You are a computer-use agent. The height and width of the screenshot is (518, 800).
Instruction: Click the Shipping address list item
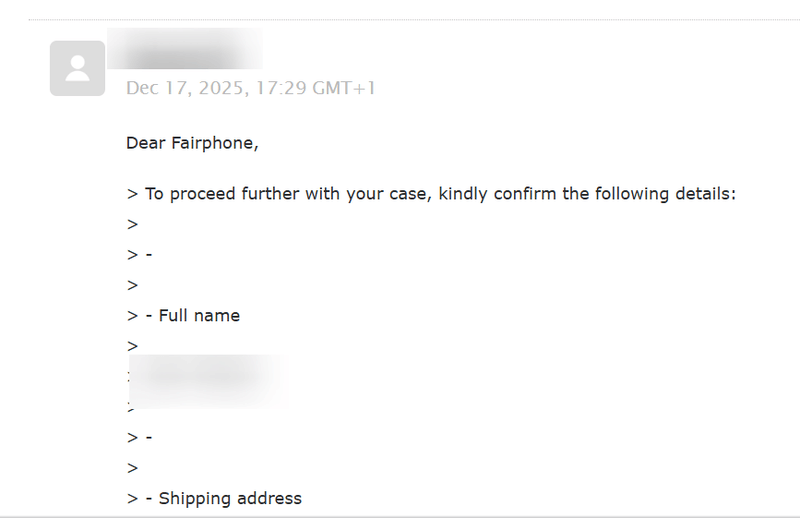230,498
